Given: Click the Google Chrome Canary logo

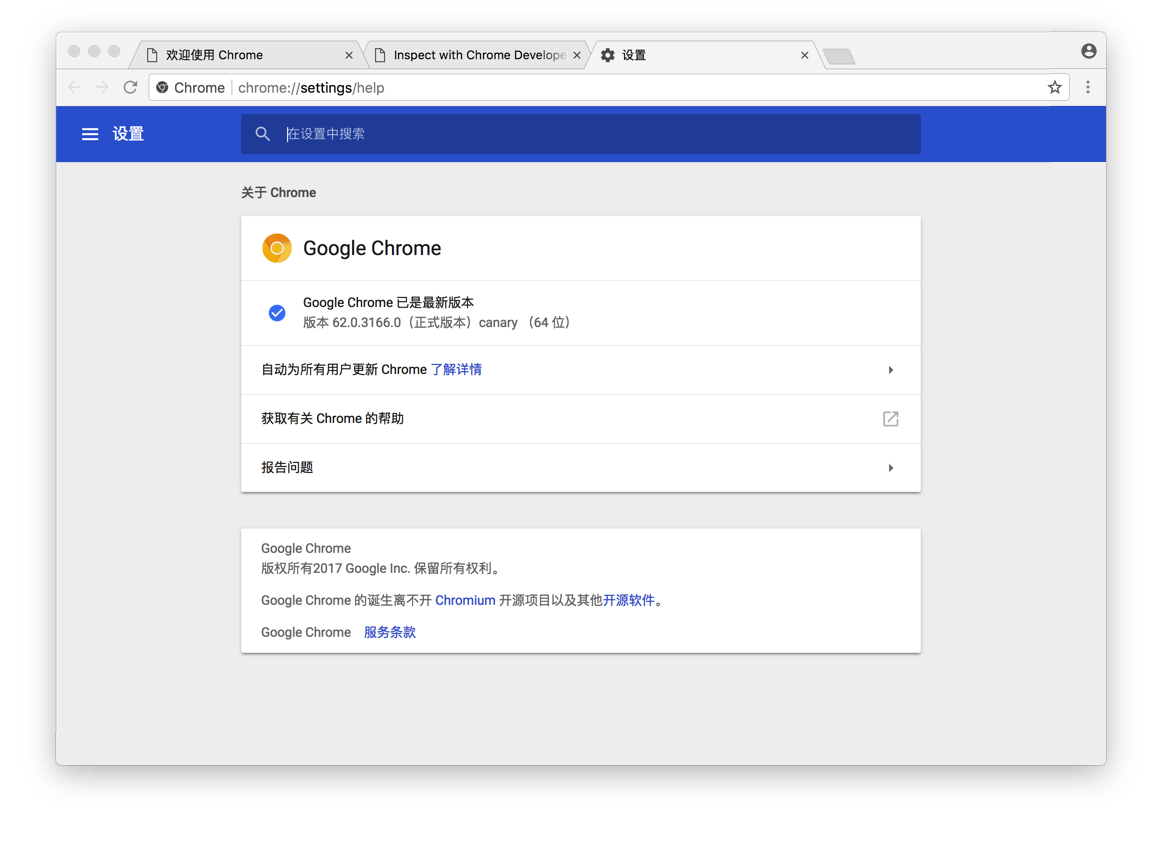Looking at the screenshot, I should [x=277, y=248].
